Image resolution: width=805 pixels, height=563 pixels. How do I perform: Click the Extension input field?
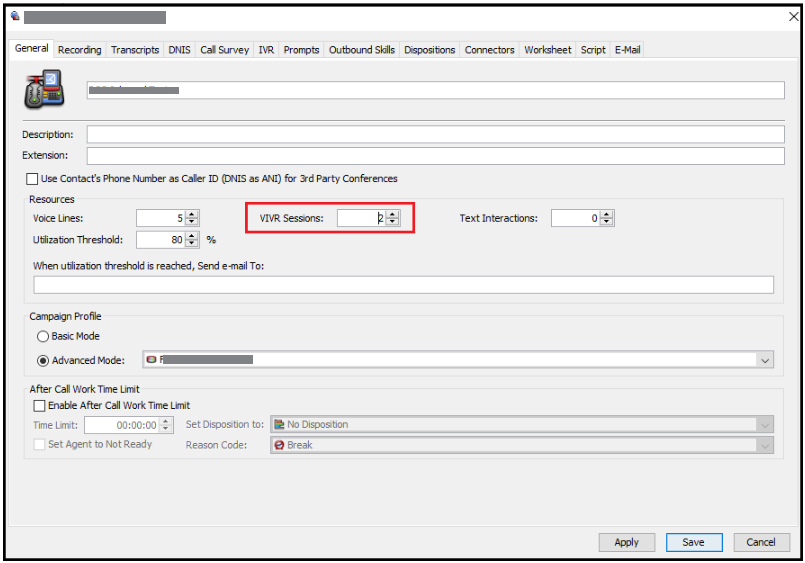435,156
